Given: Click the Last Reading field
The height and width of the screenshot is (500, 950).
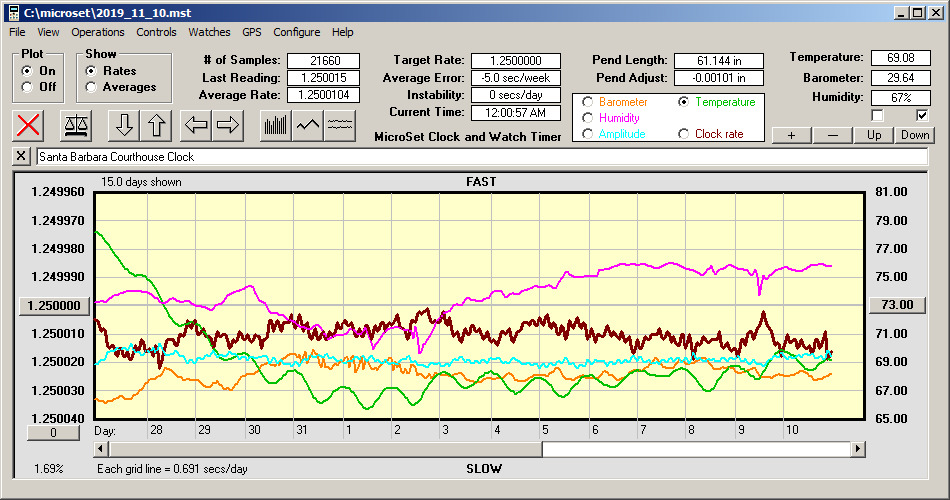Looking at the screenshot, I should [x=324, y=78].
